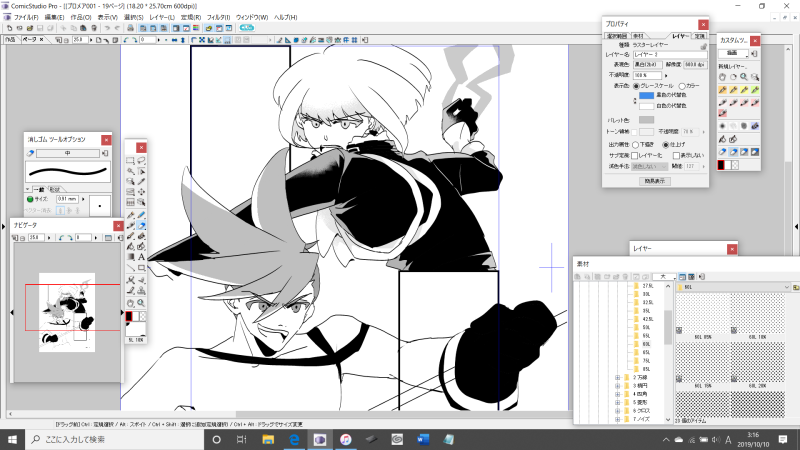Viewport: 800px width, 450px height.
Task: Select the グレースケール radio button
Action: [636, 86]
